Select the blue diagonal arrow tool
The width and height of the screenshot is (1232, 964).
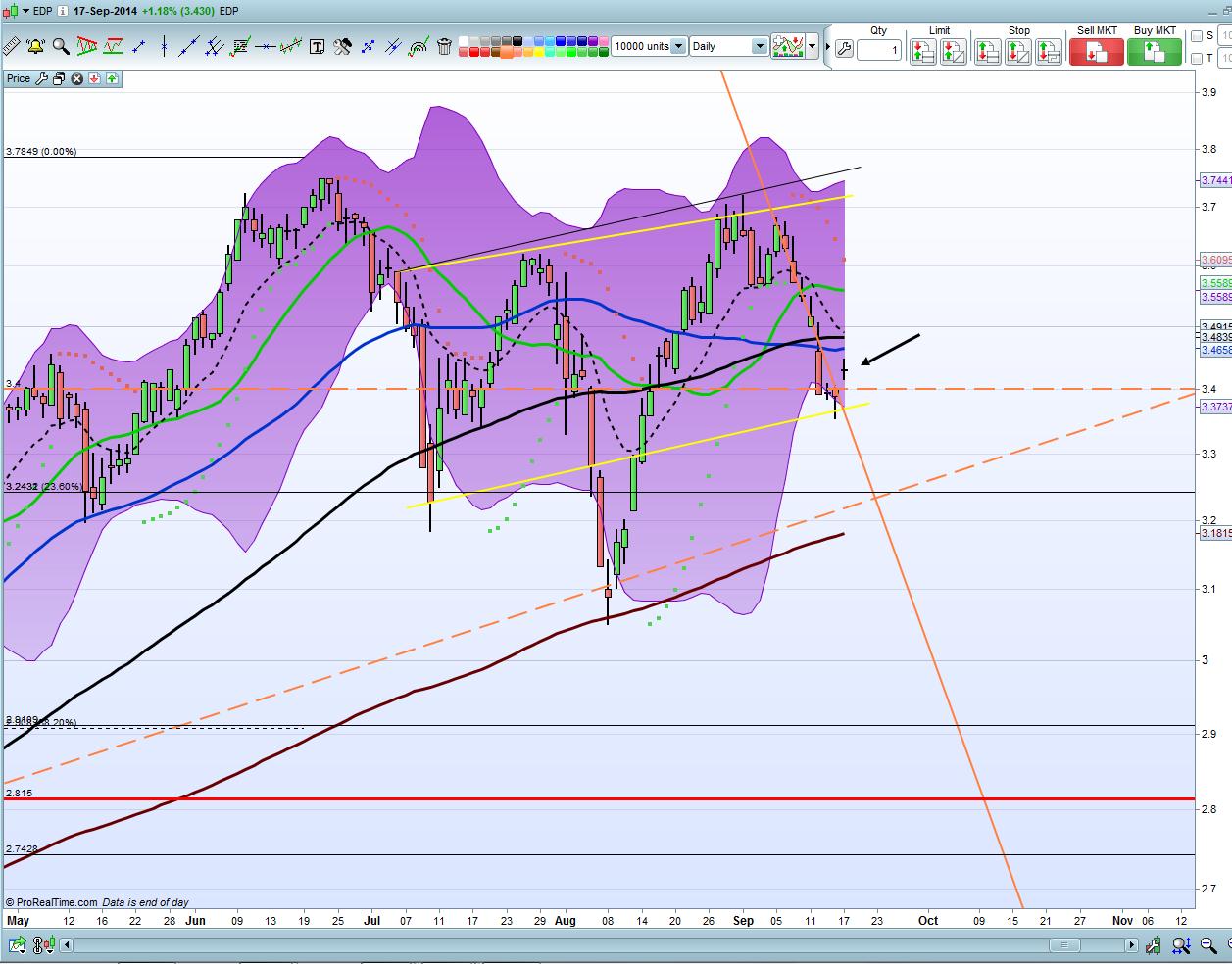[368, 46]
